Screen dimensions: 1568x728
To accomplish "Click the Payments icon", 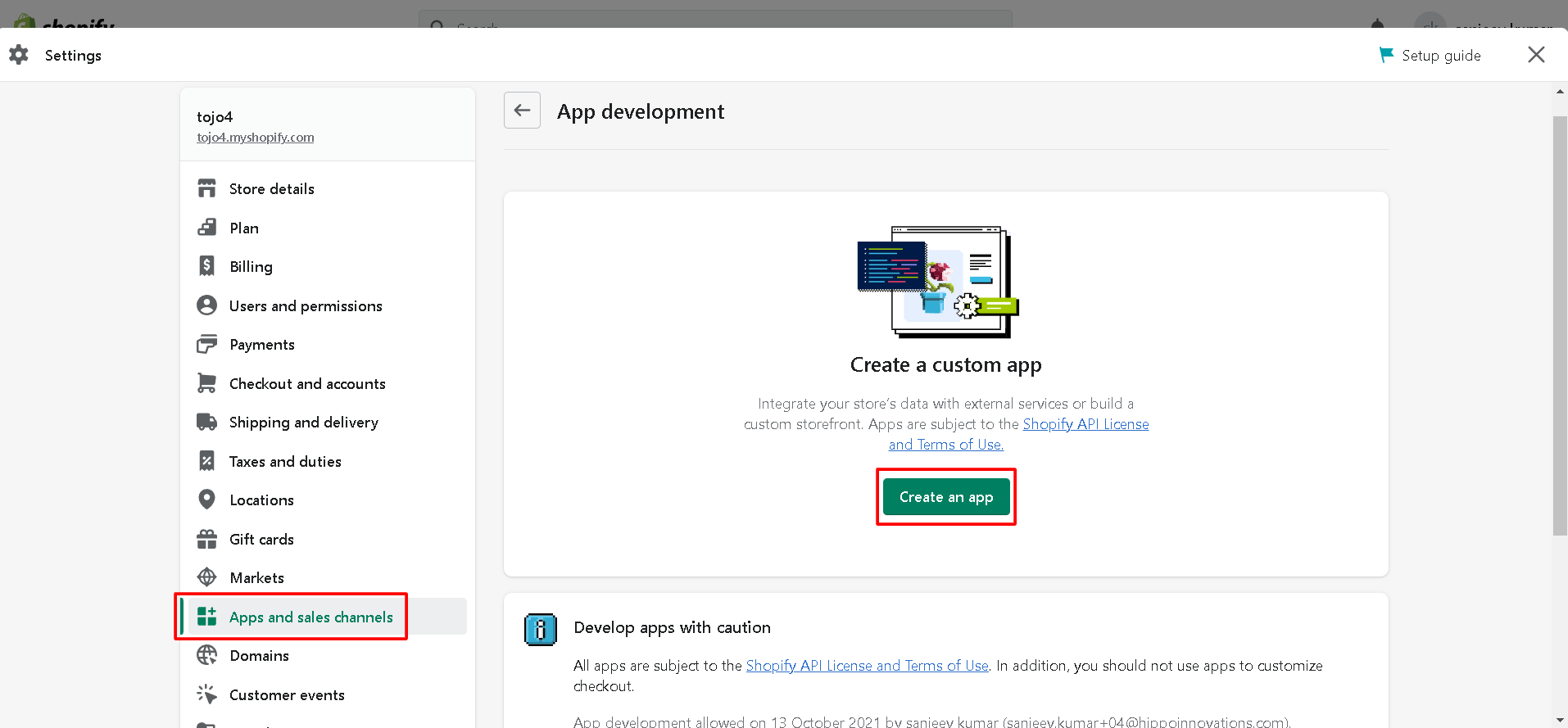I will point(207,344).
